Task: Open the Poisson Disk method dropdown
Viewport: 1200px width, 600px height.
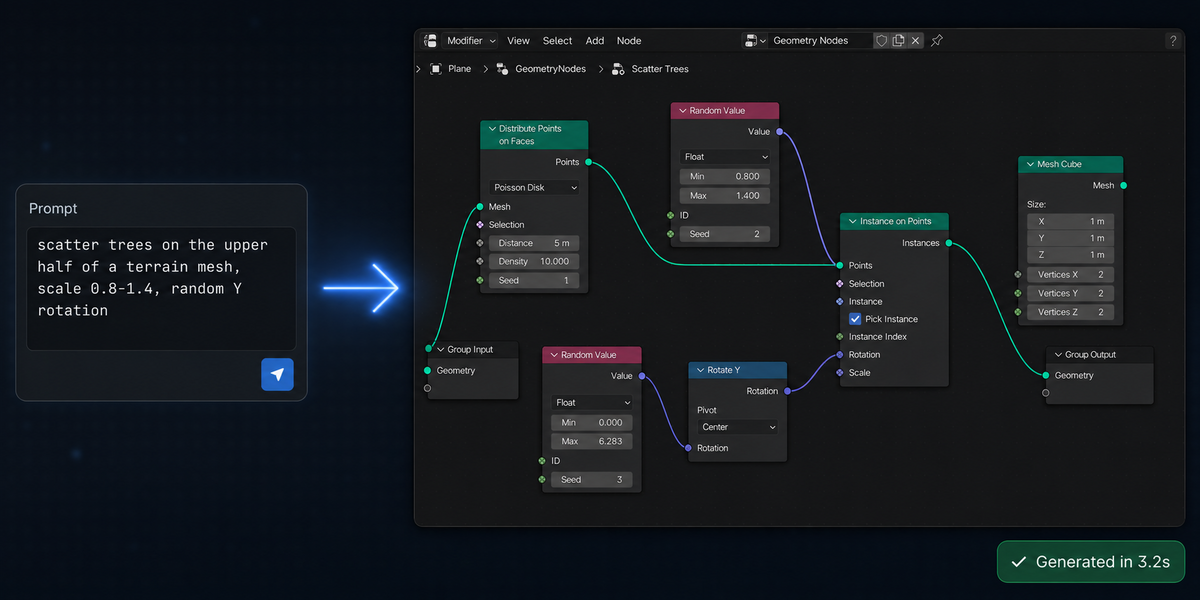Action: [535, 188]
